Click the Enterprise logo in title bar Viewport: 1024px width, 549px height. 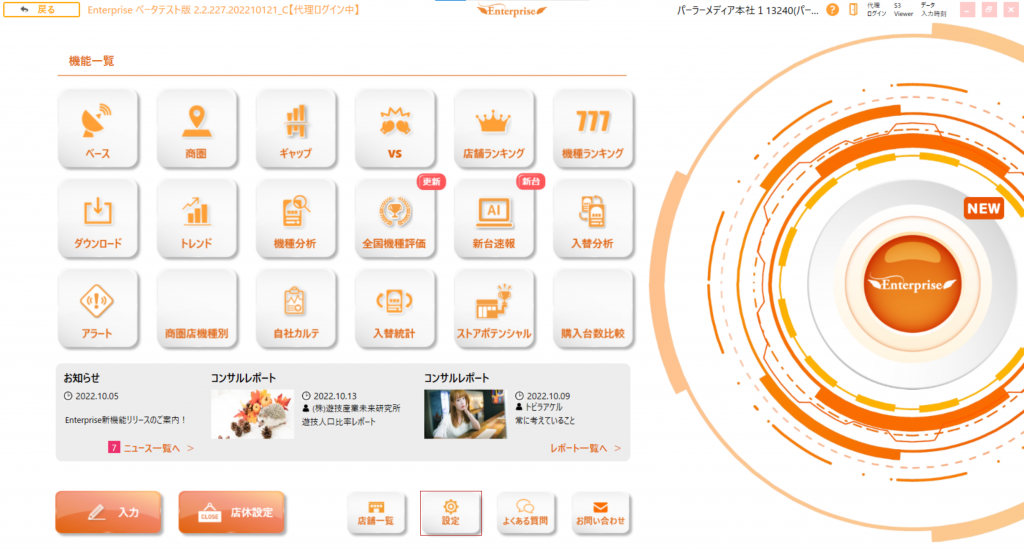pyautogui.click(x=512, y=10)
